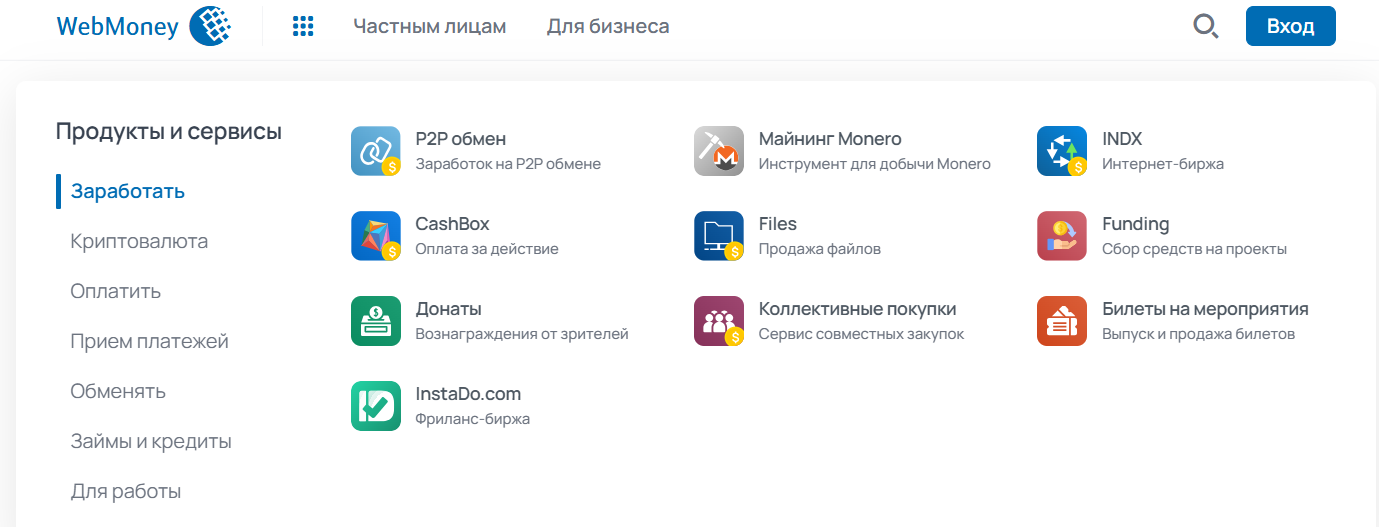The width and height of the screenshot is (1379, 527).
Task: Click the Билеты на мероприятия icon
Action: click(1062, 321)
